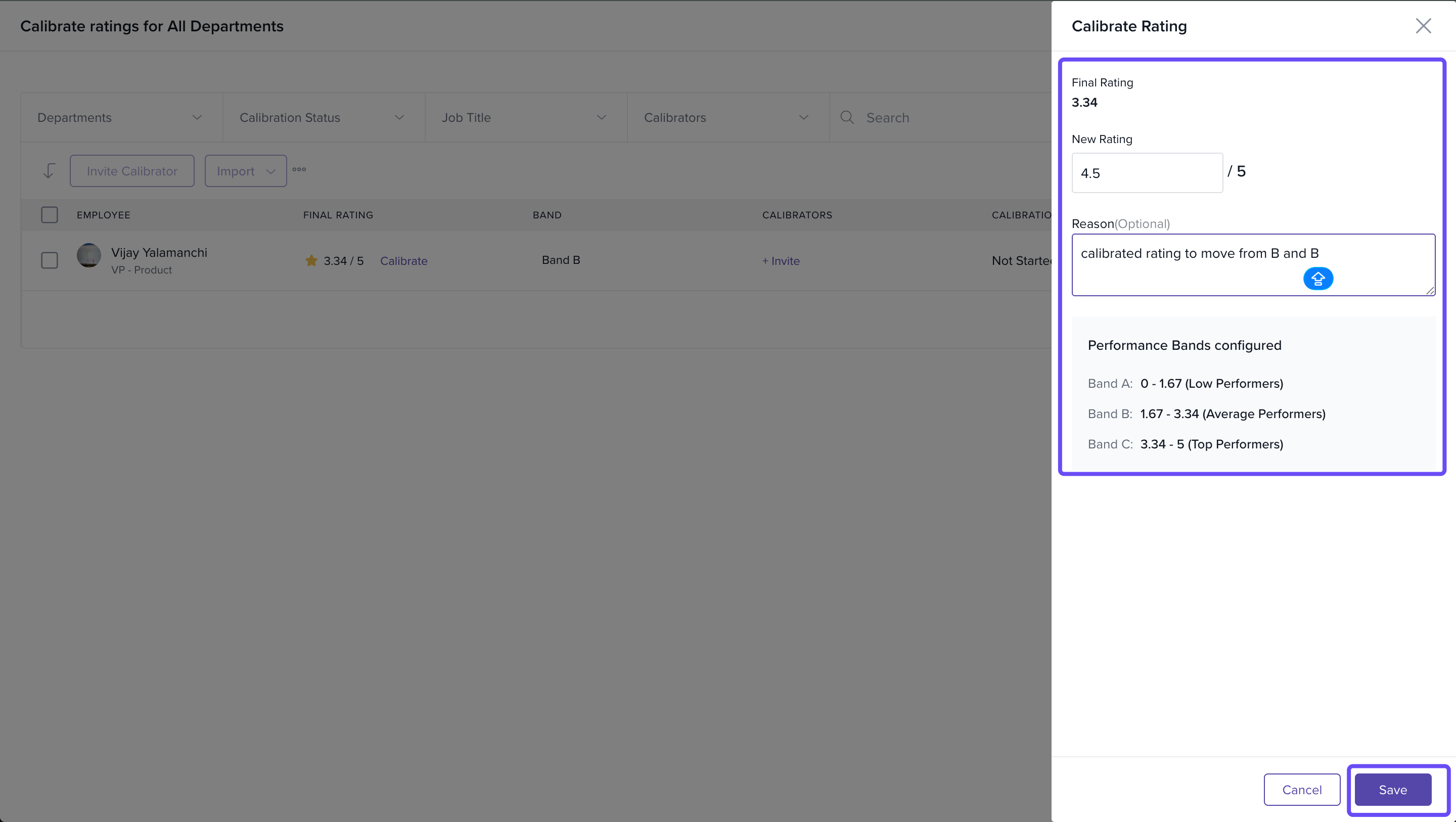Close the Calibrate Rating panel with X
The height and width of the screenshot is (822, 1456).
[1423, 26]
